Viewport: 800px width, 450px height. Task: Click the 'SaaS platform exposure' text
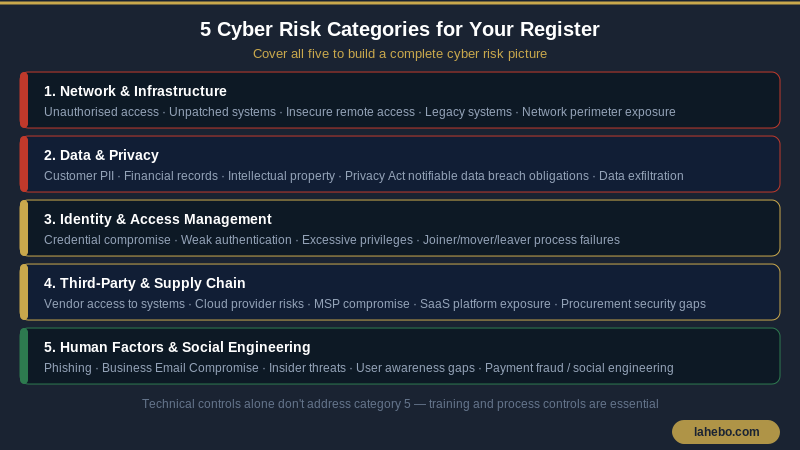coord(485,304)
